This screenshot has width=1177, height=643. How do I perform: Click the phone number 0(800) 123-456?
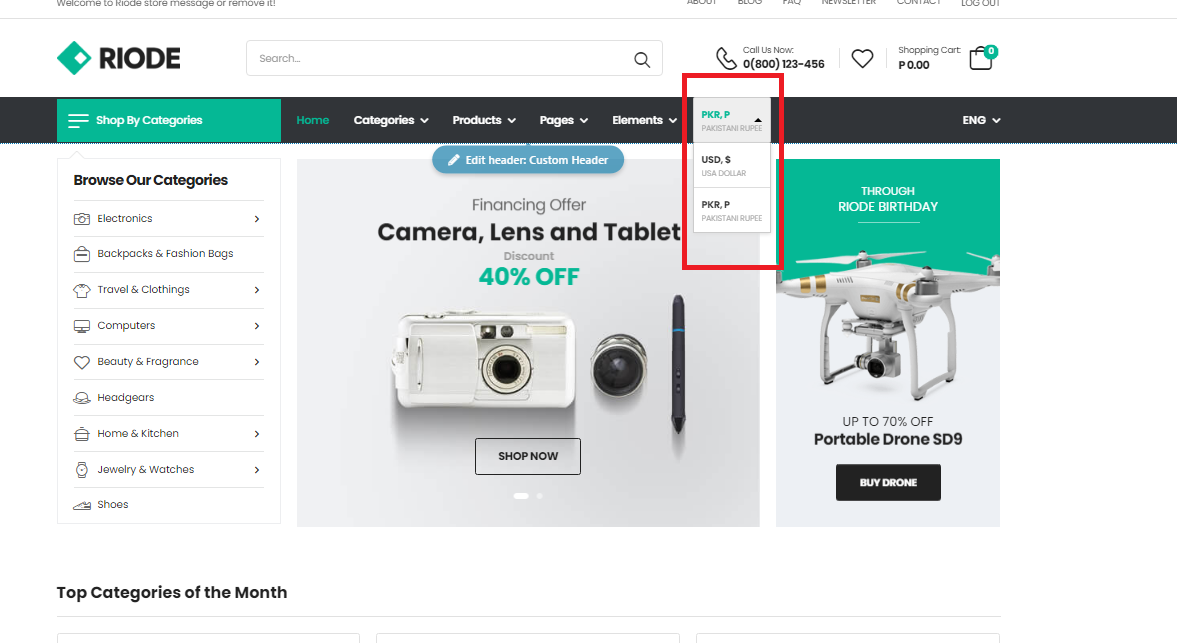784,65
